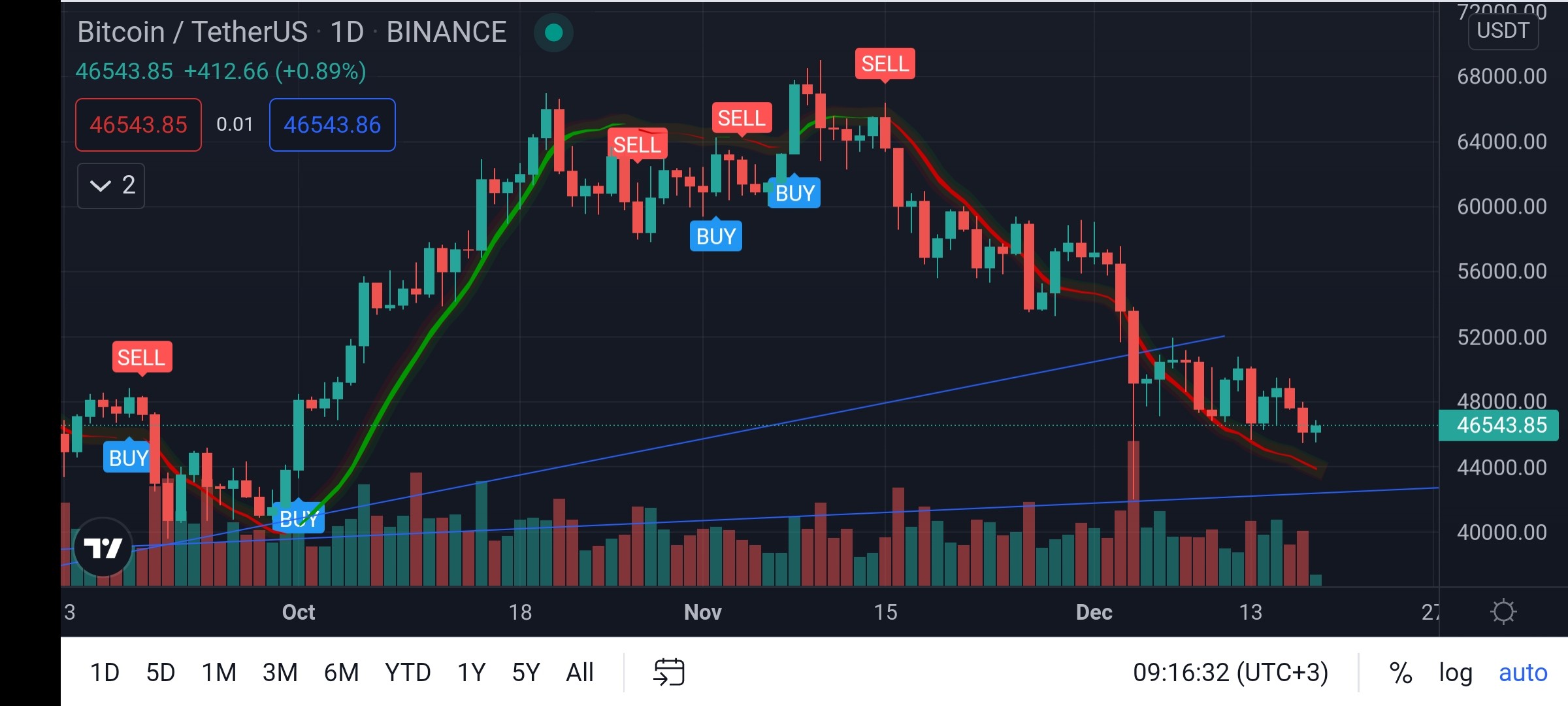Click the SELL signal label near 68000
1568x706 pixels.
[x=885, y=64]
